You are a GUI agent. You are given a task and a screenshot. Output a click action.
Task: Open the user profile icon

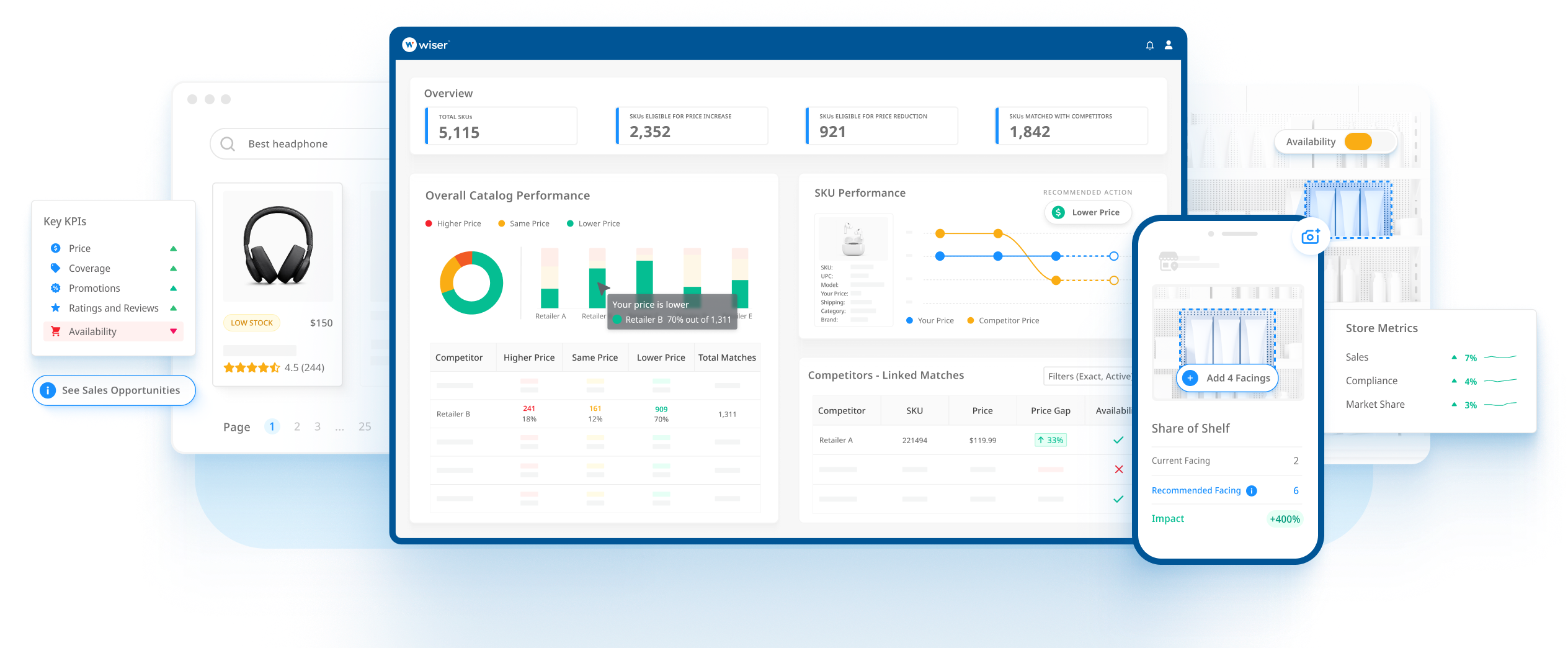tap(1169, 45)
